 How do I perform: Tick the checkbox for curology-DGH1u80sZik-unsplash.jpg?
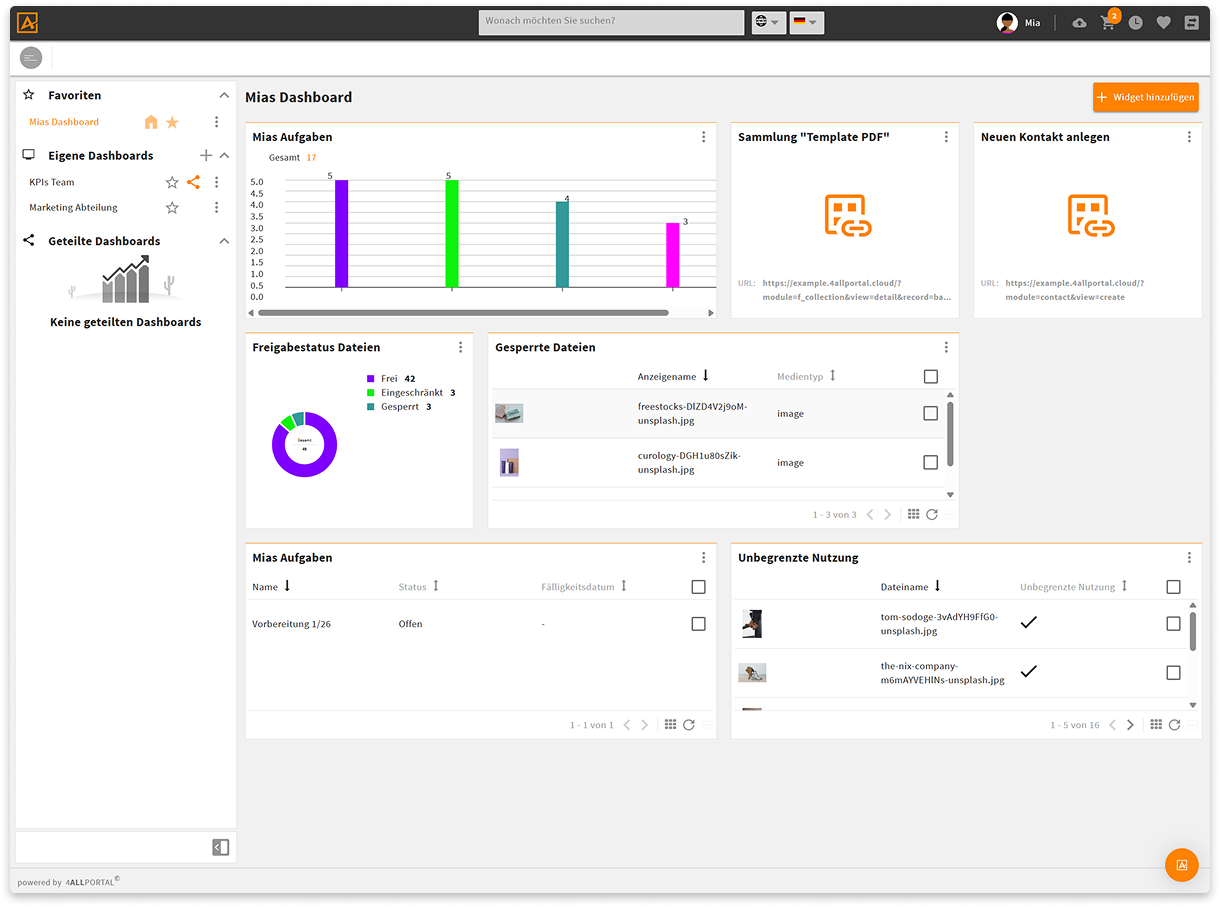pos(931,462)
